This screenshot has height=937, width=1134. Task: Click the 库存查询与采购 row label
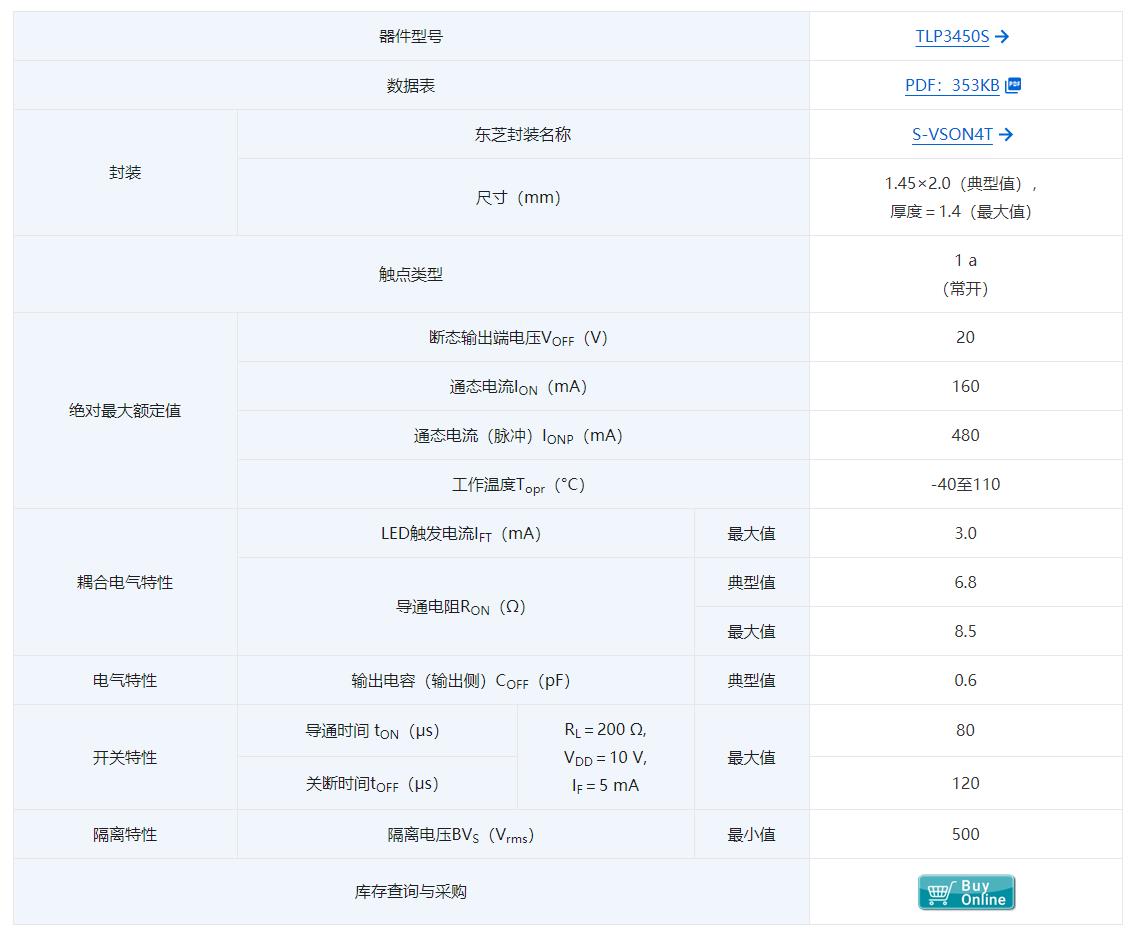(411, 892)
